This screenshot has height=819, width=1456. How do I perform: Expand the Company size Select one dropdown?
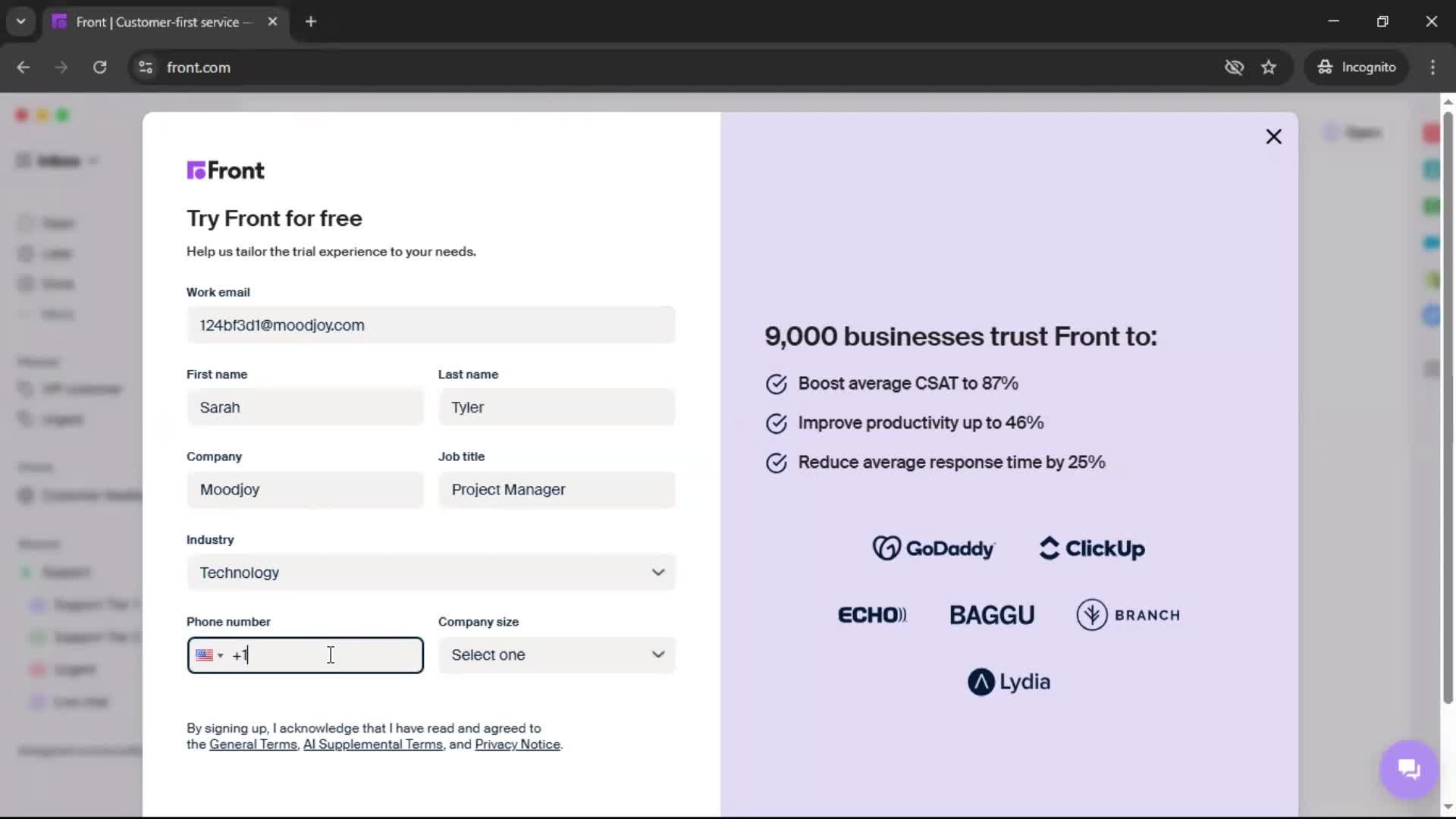tap(556, 655)
